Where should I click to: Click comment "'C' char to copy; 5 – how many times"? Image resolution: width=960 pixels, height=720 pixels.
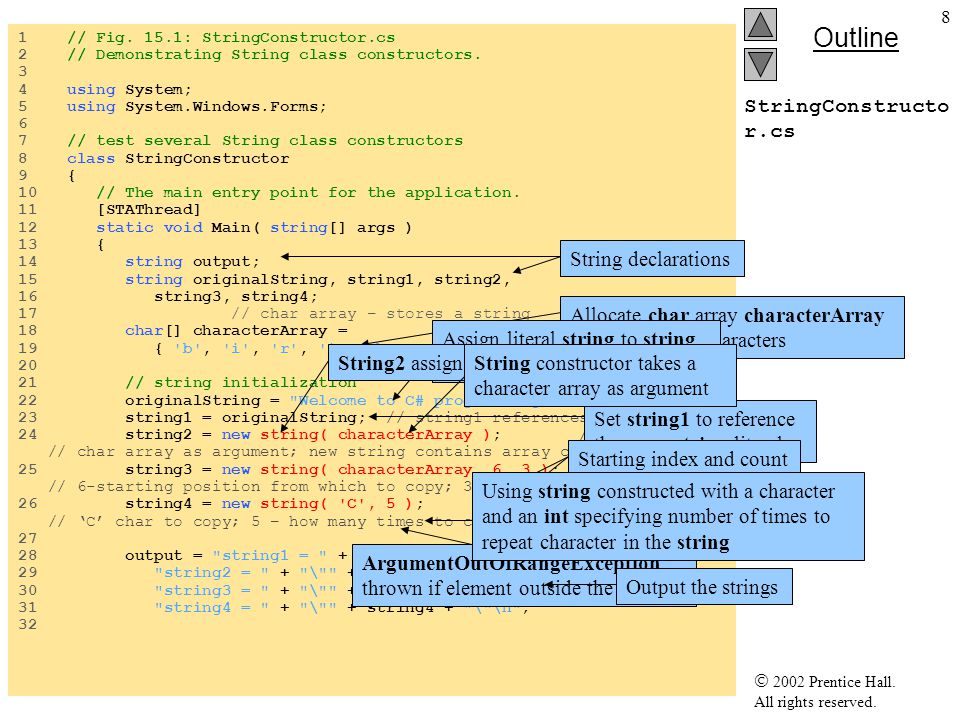click(x=251, y=522)
